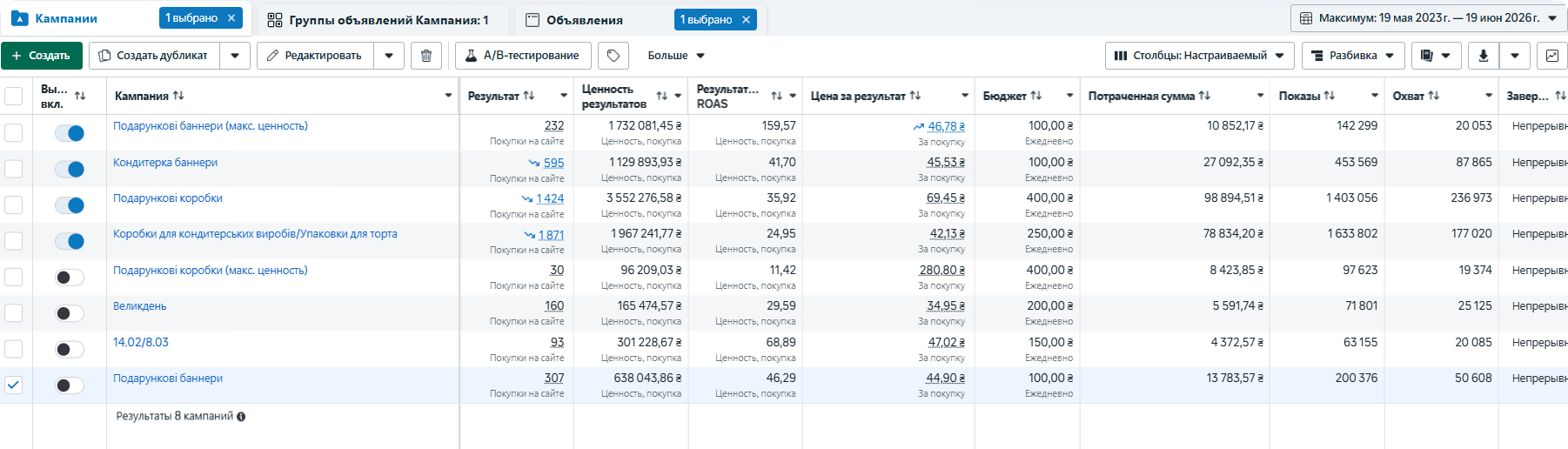Enable the Великдень campaign toggle
Screen dimensions: 1568x449
pos(70,313)
